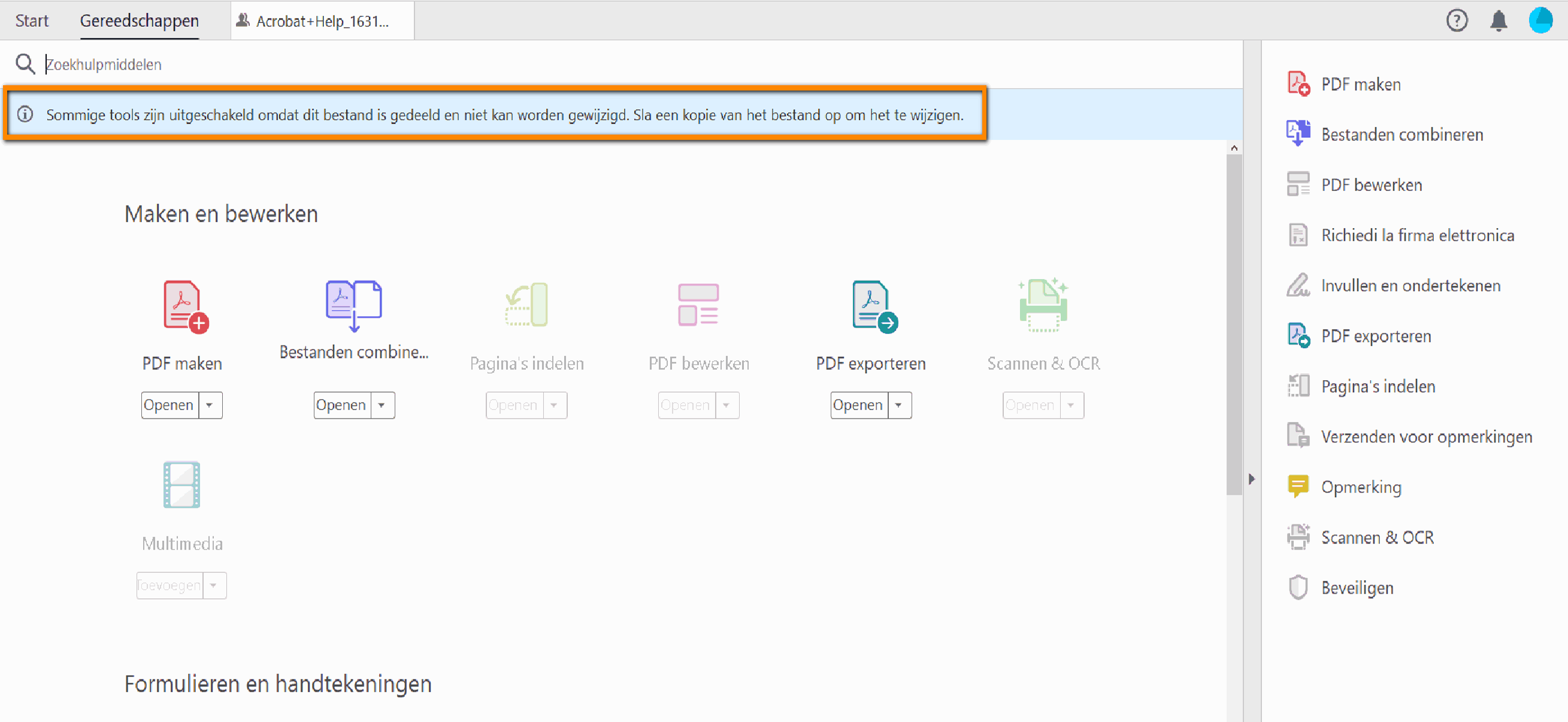This screenshot has width=1568, height=722.
Task: Expand dropdown arrow beside Bestanden combineren Openen
Action: pyautogui.click(x=382, y=405)
